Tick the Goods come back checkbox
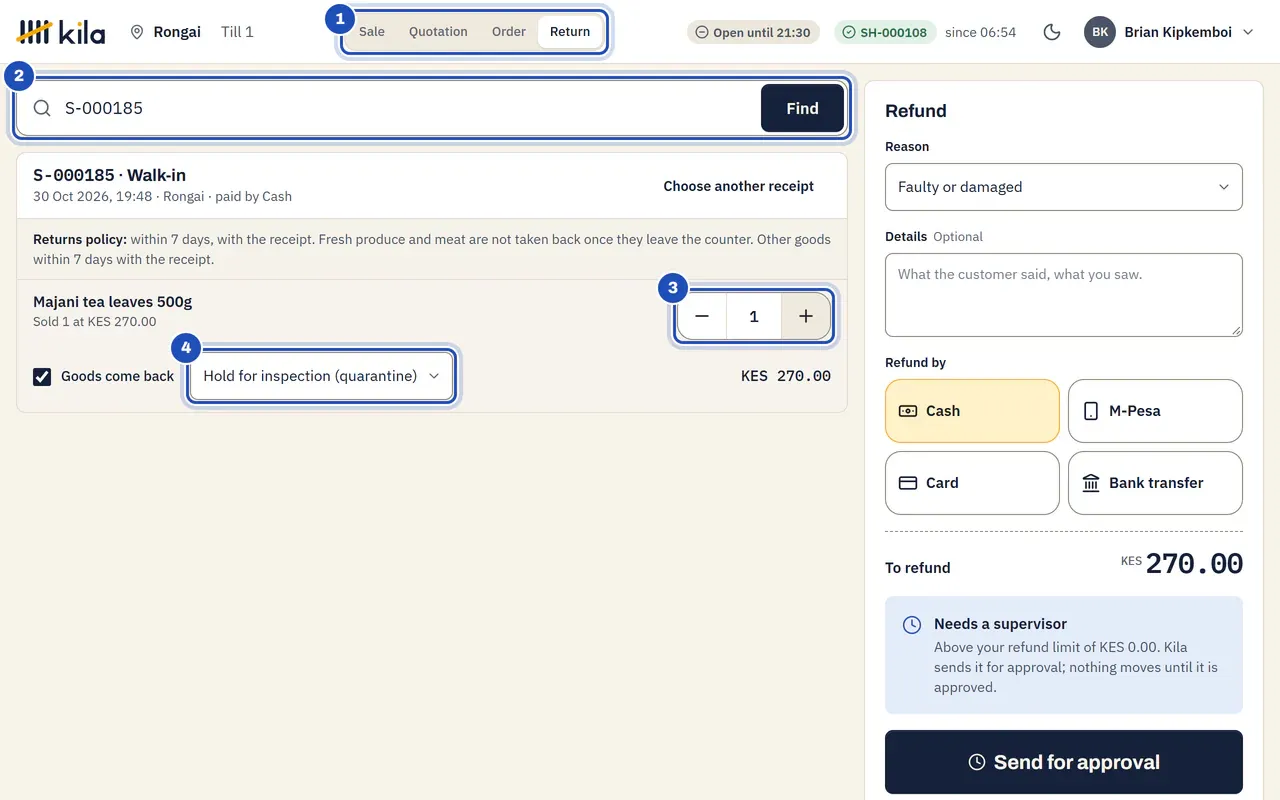Viewport: 1280px width, 800px height. tap(42, 376)
